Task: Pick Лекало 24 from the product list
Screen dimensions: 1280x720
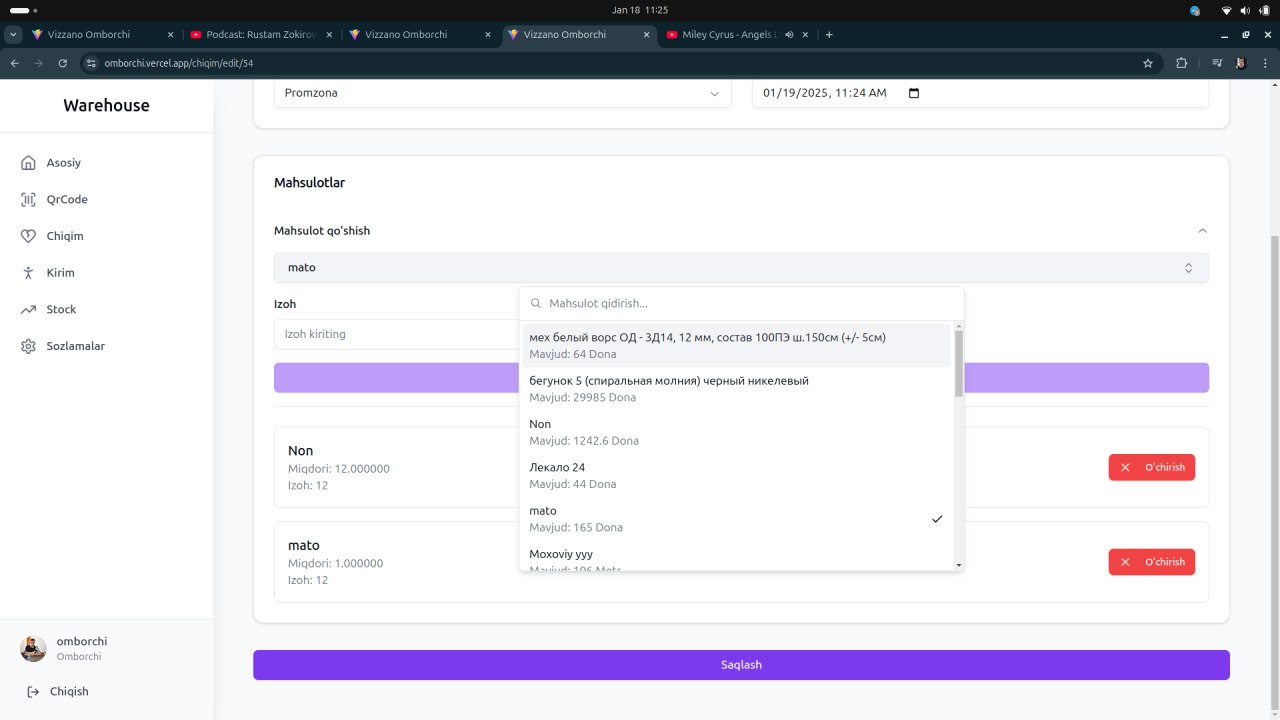Action: coord(735,475)
